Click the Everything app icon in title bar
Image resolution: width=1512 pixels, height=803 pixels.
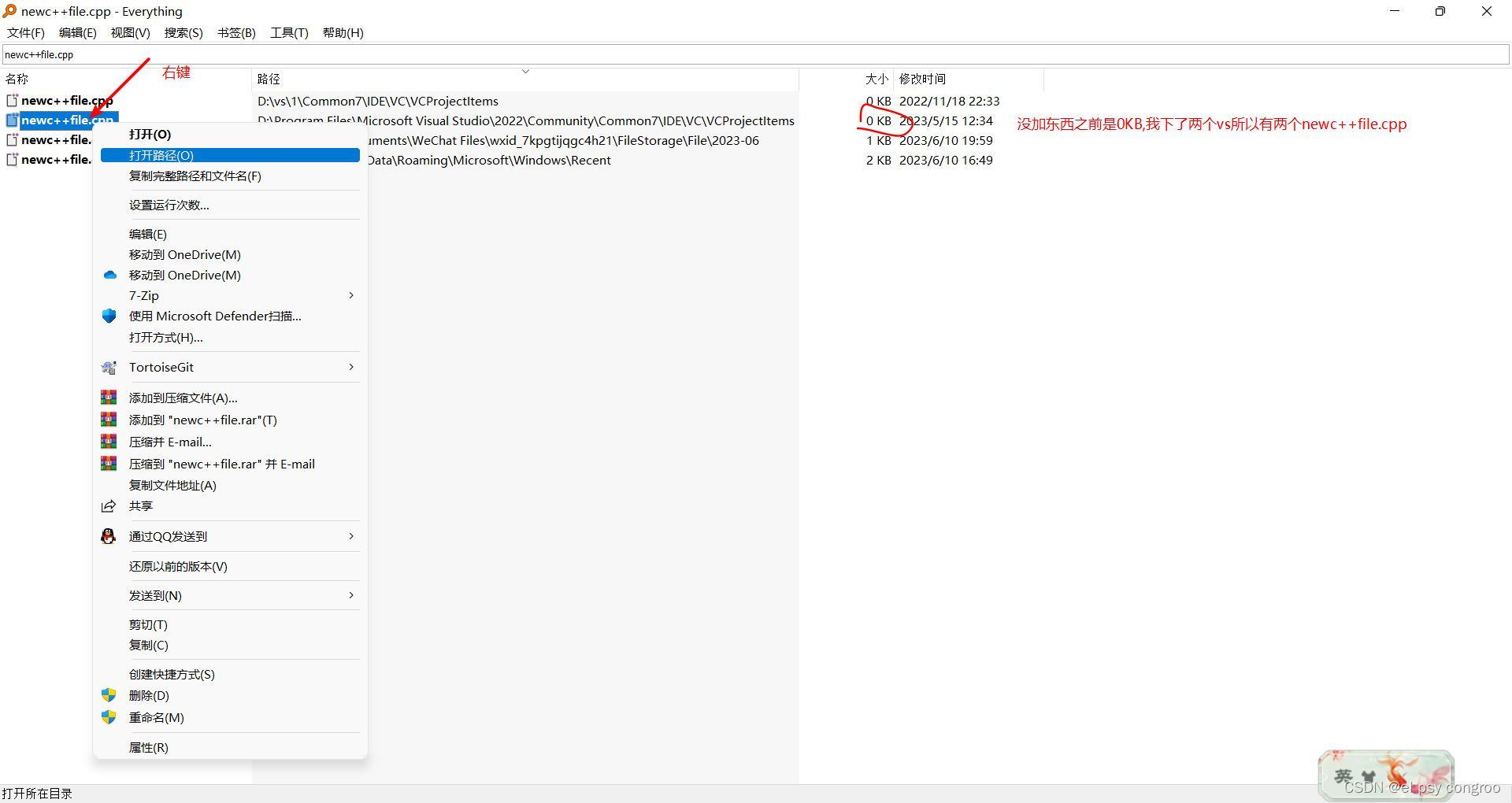click(x=9, y=11)
